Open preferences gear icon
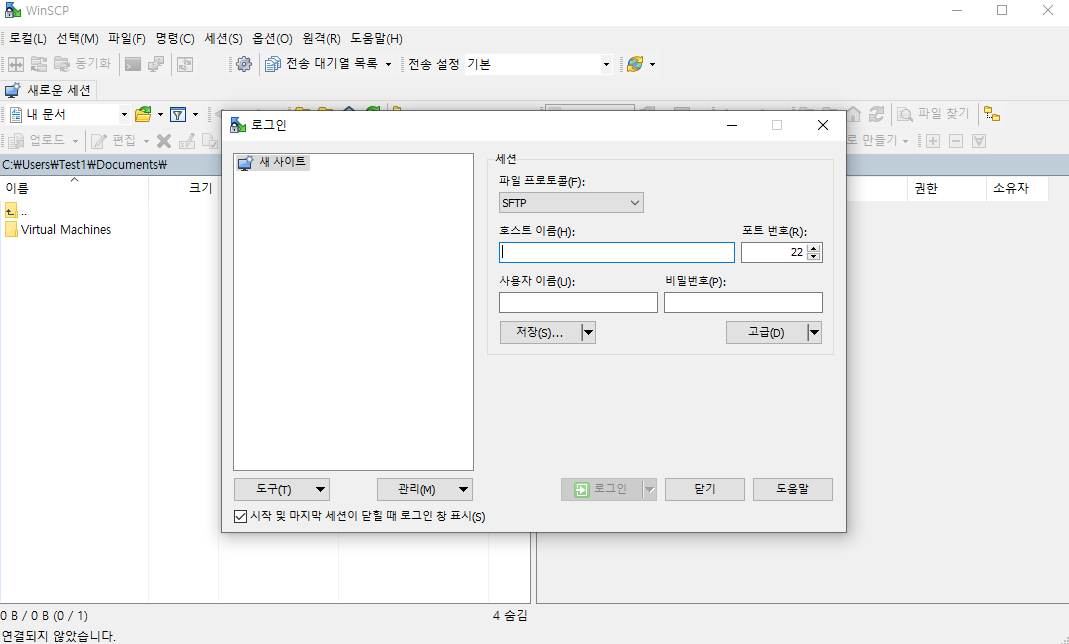 click(243, 64)
